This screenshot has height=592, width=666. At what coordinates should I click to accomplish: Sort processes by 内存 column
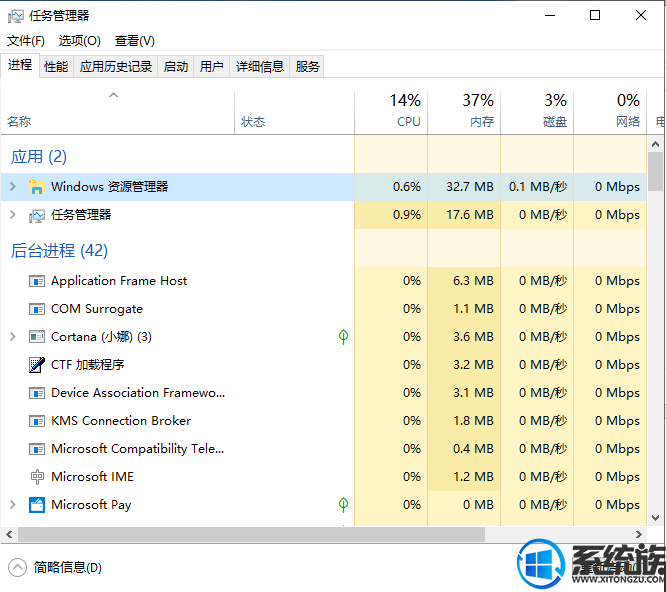click(x=464, y=112)
